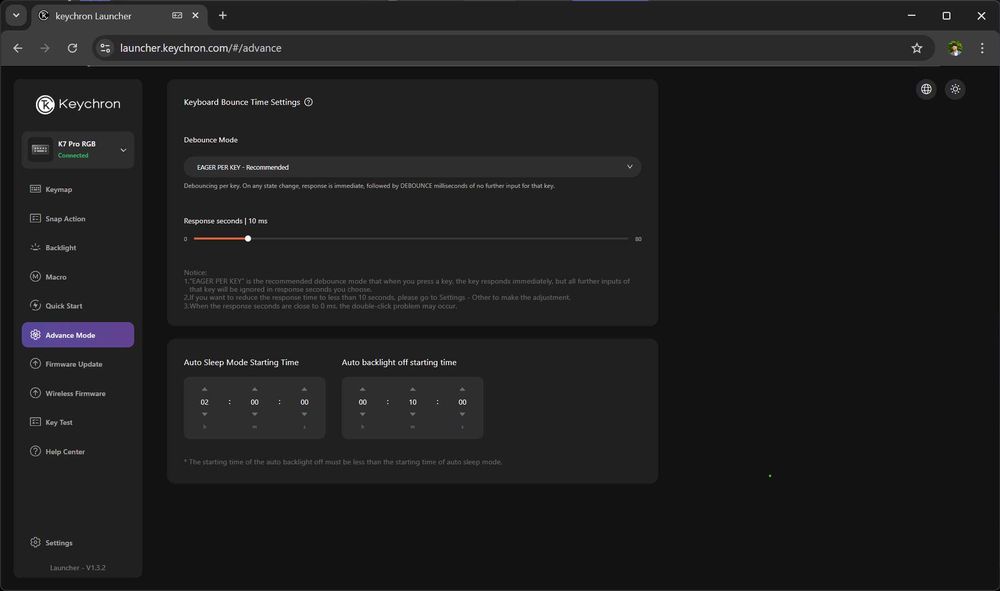
Task: Go to Backlight settings
Action: pos(78,247)
